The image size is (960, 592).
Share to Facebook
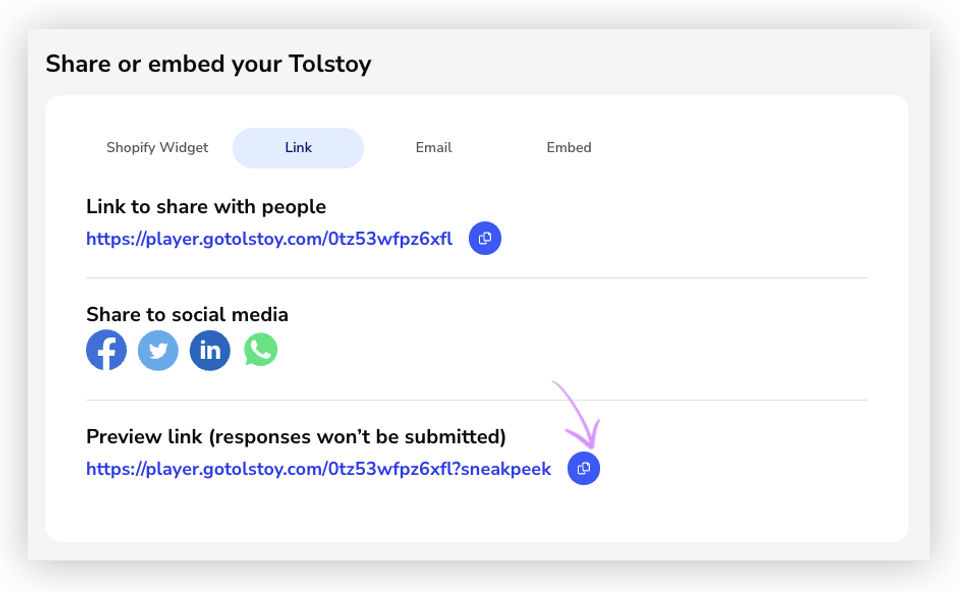(x=106, y=350)
